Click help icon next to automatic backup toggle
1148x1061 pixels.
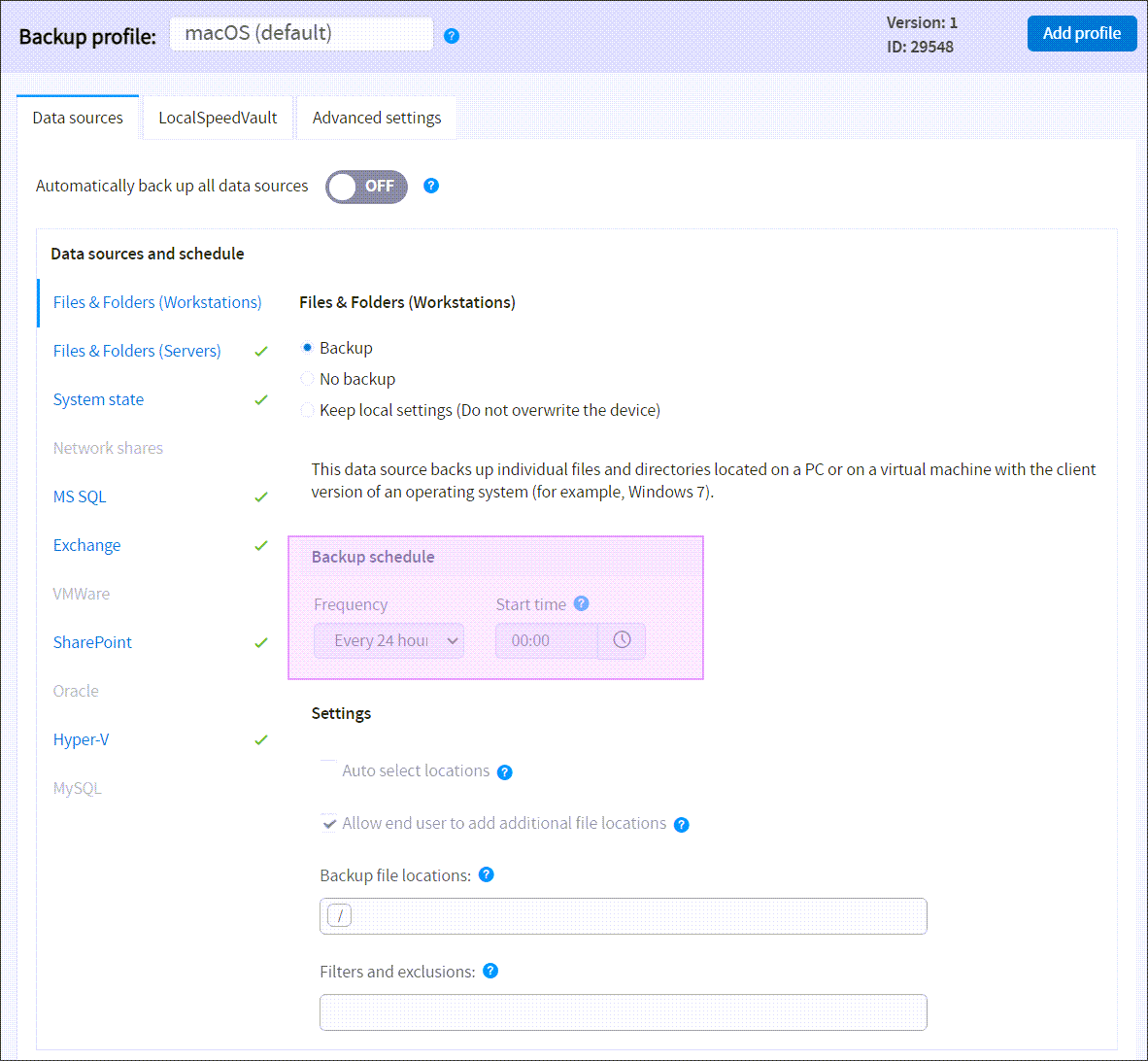[x=431, y=186]
